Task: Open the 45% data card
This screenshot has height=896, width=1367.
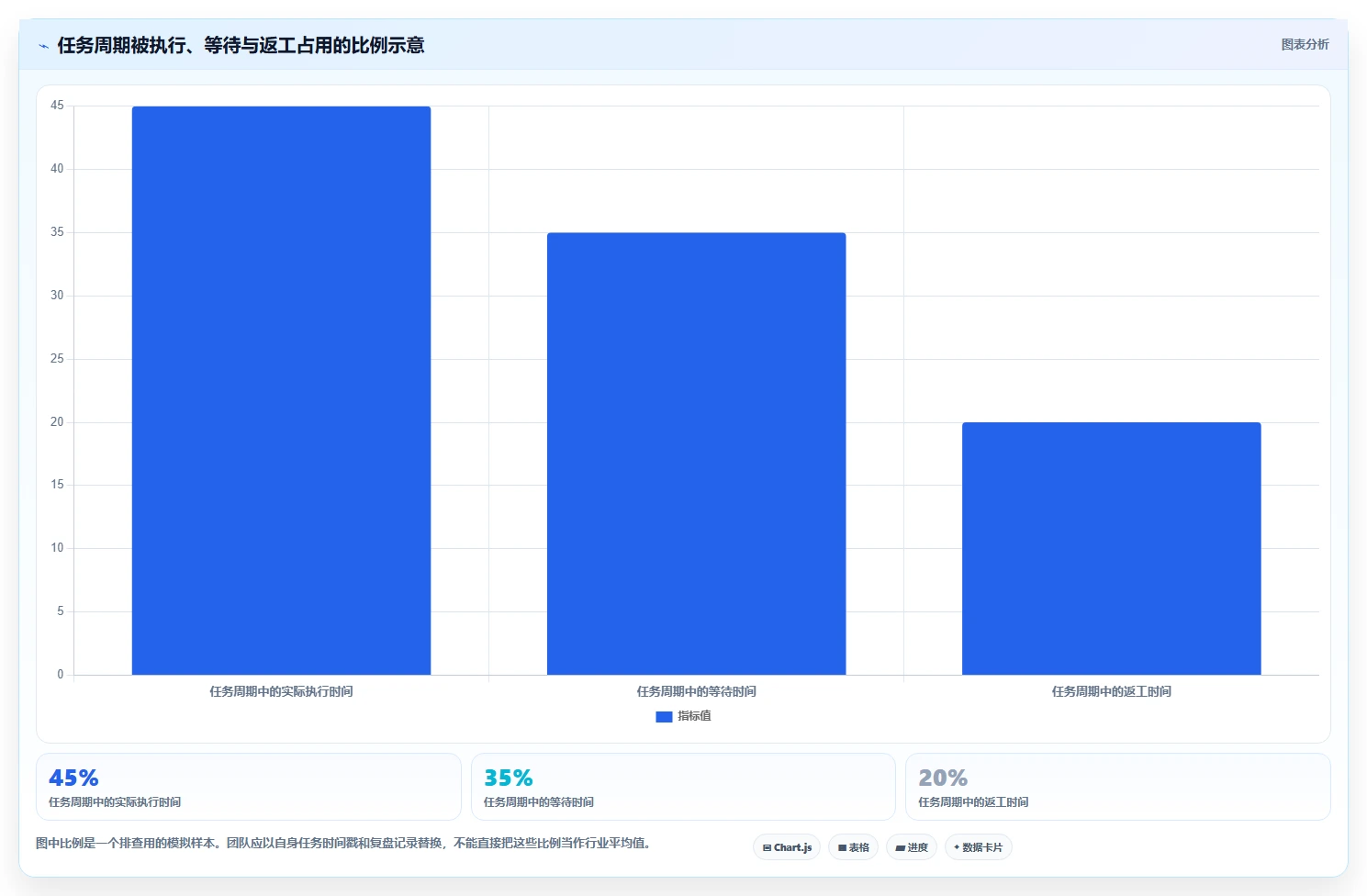Action: point(248,787)
